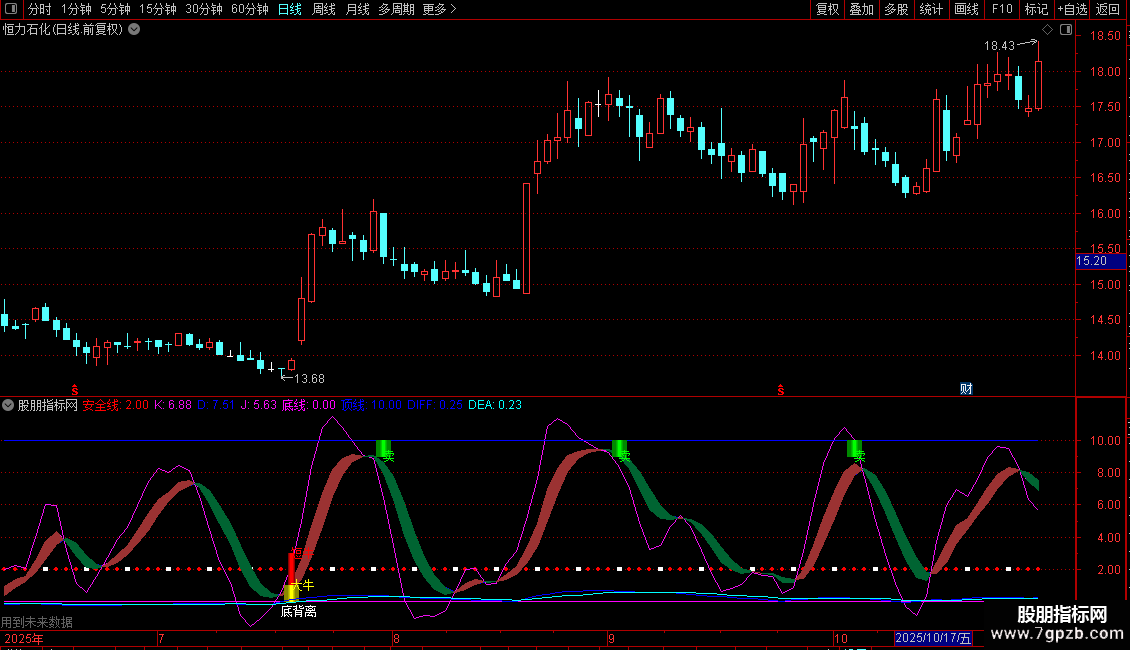
Task: Switch chart to 周线 weekly period
Action: tap(323, 9)
